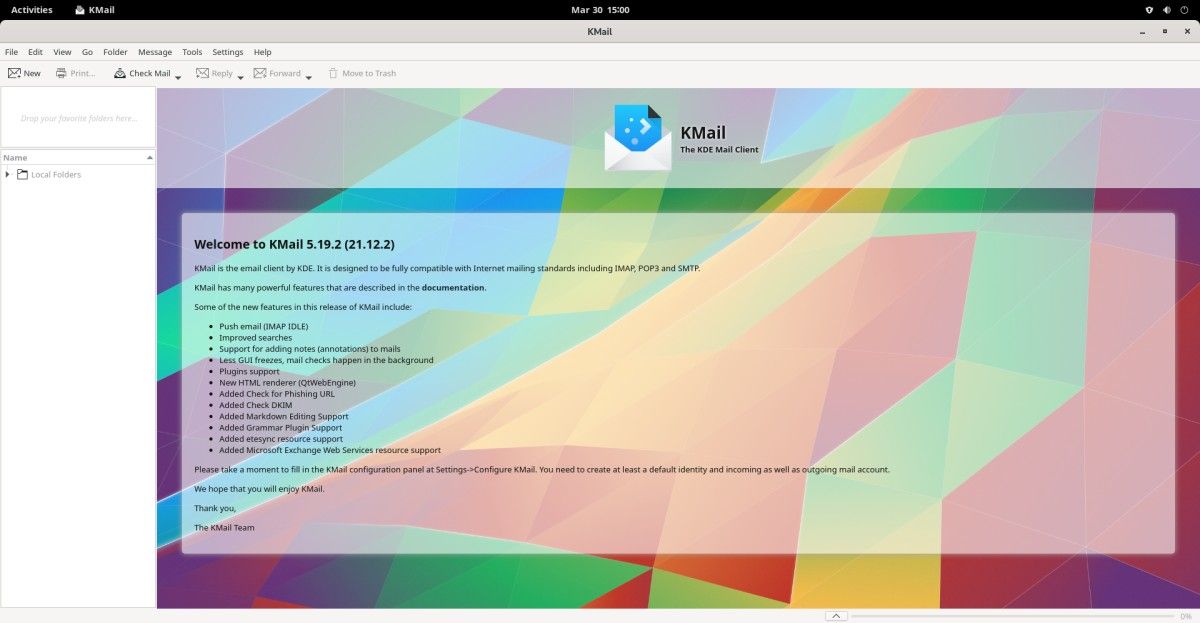Minimize the KMail window

pyautogui.click(x=1143, y=31)
